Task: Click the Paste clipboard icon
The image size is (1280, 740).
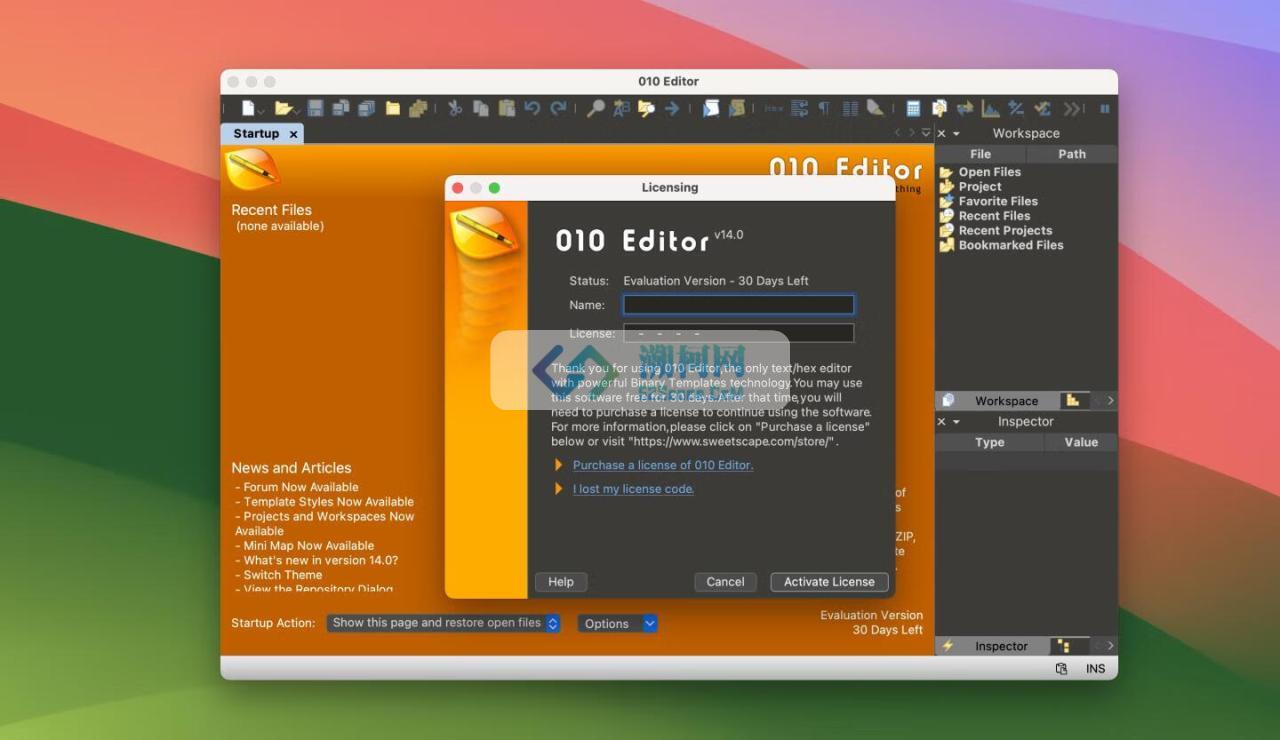Action: (x=507, y=108)
